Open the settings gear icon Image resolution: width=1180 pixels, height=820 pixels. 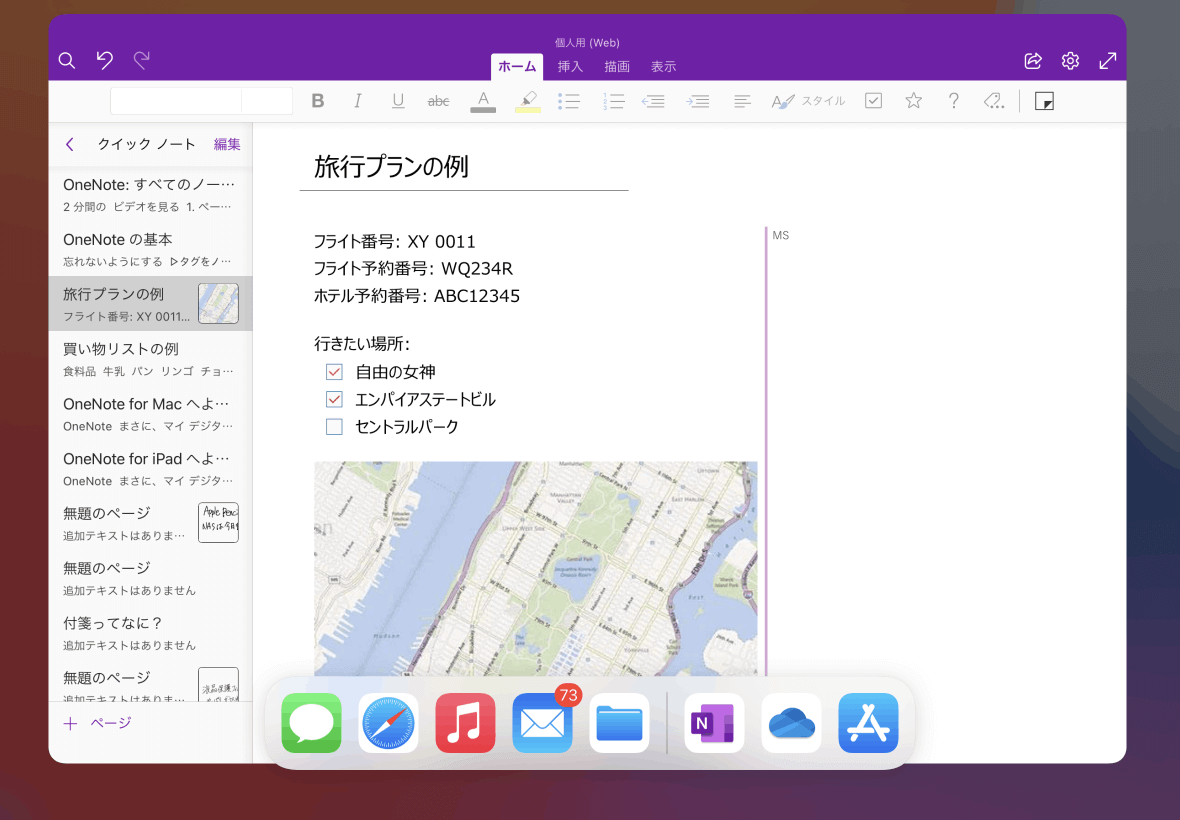point(1070,61)
